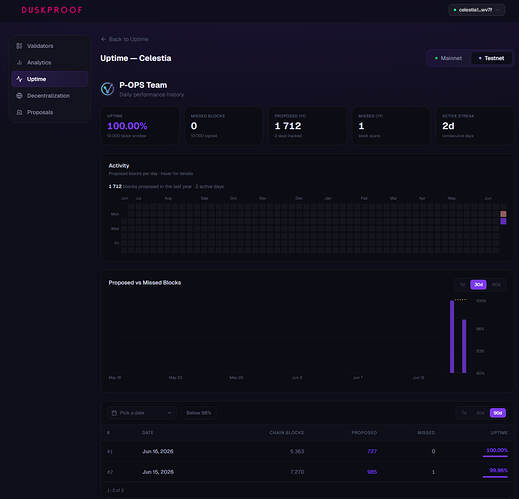
Task: Open Validators from the sidebar grid icon
Action: coord(19,46)
